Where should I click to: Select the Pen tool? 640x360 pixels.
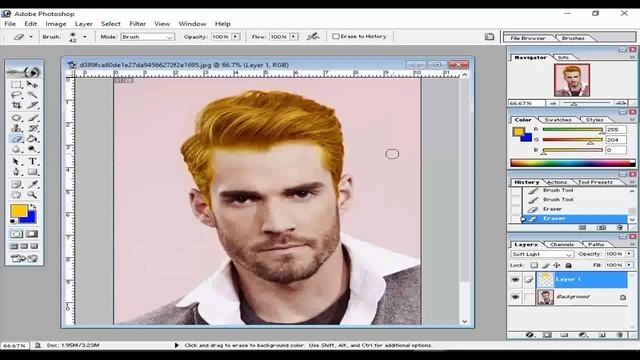point(16,172)
